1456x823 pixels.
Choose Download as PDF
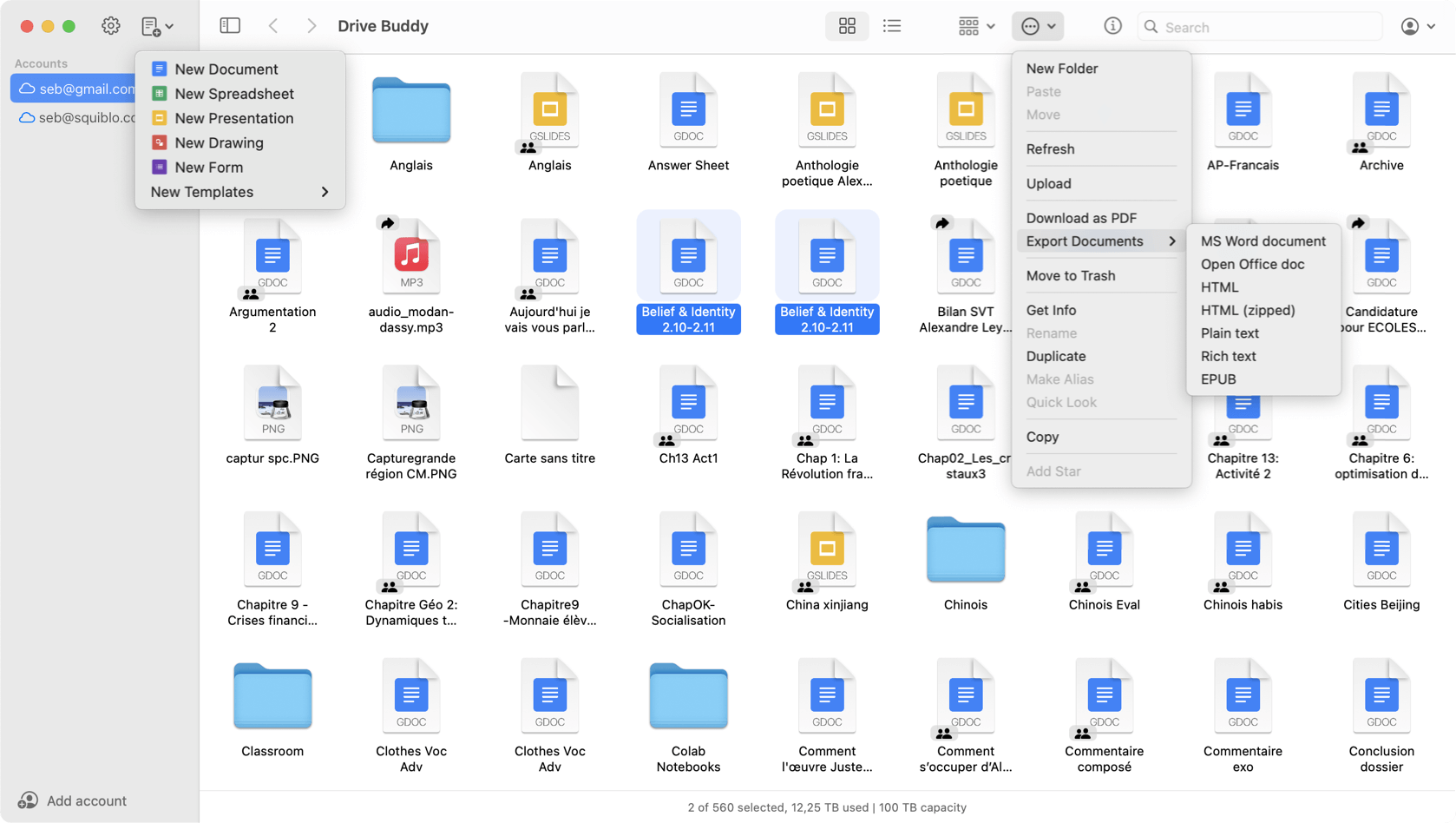pos(1081,218)
